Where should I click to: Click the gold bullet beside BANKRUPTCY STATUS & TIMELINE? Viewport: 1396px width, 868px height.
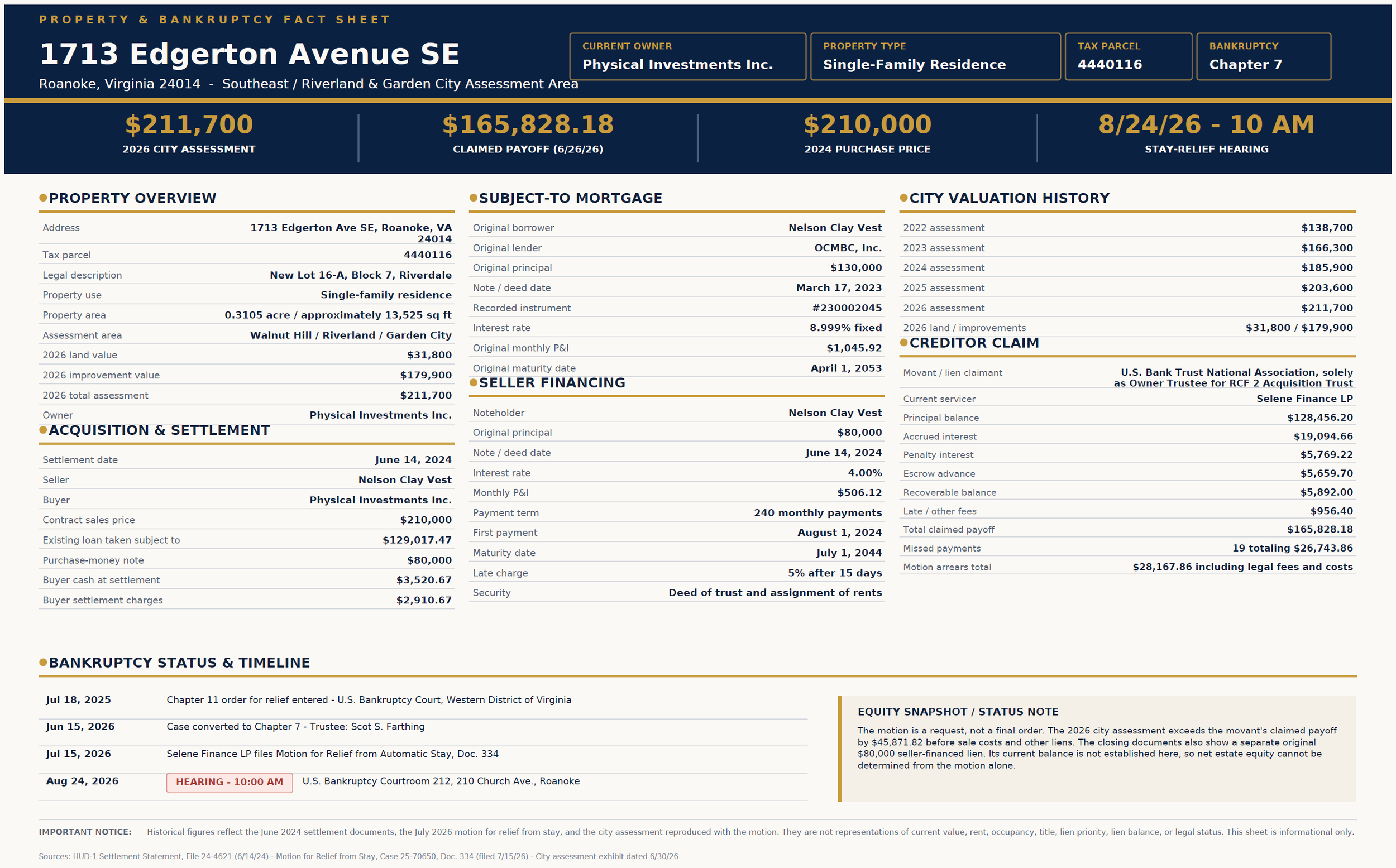[43, 662]
